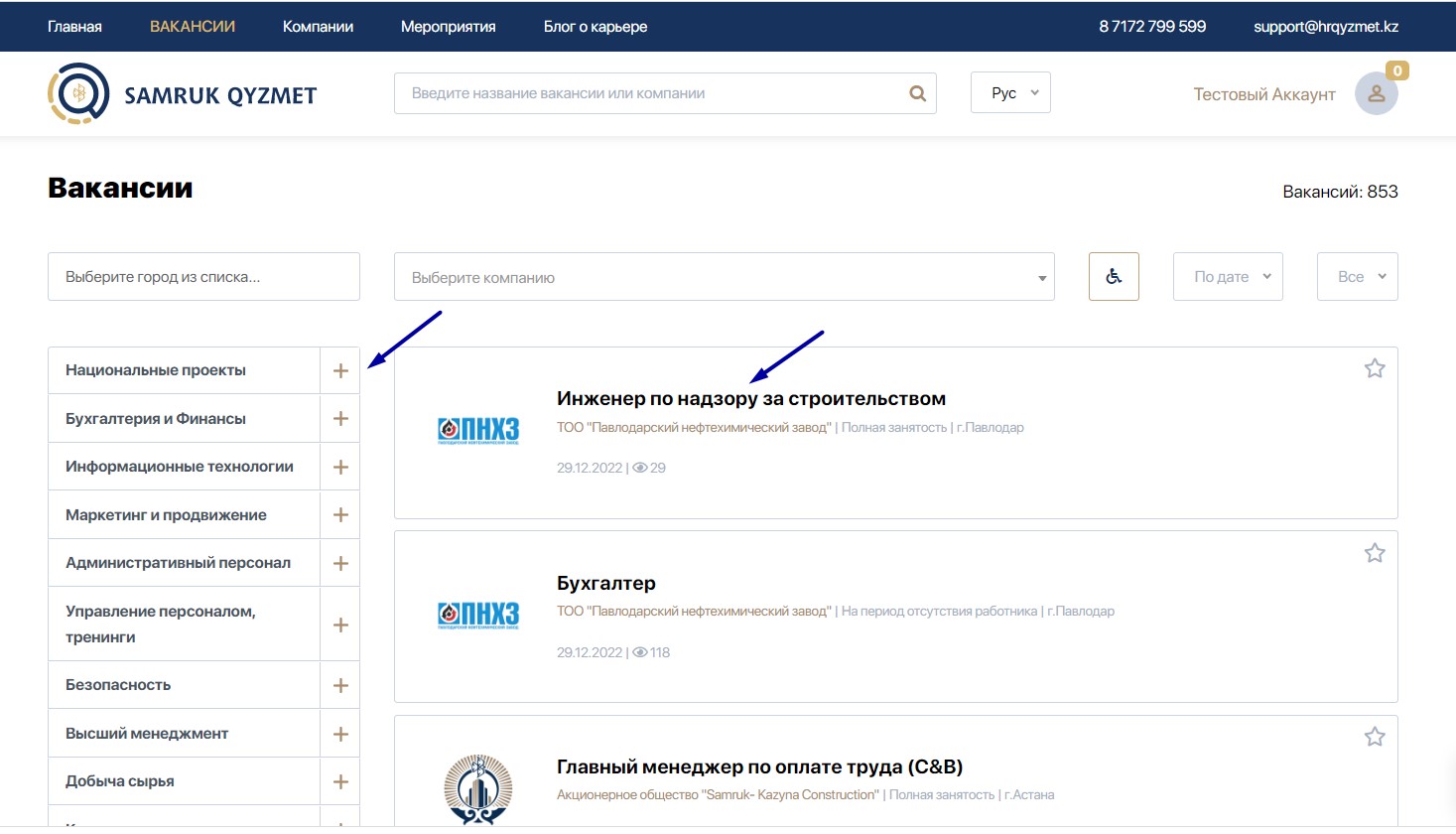This screenshot has height=834, width=1456.
Task: Click На период отсутствия работника text
Action: [939, 612]
